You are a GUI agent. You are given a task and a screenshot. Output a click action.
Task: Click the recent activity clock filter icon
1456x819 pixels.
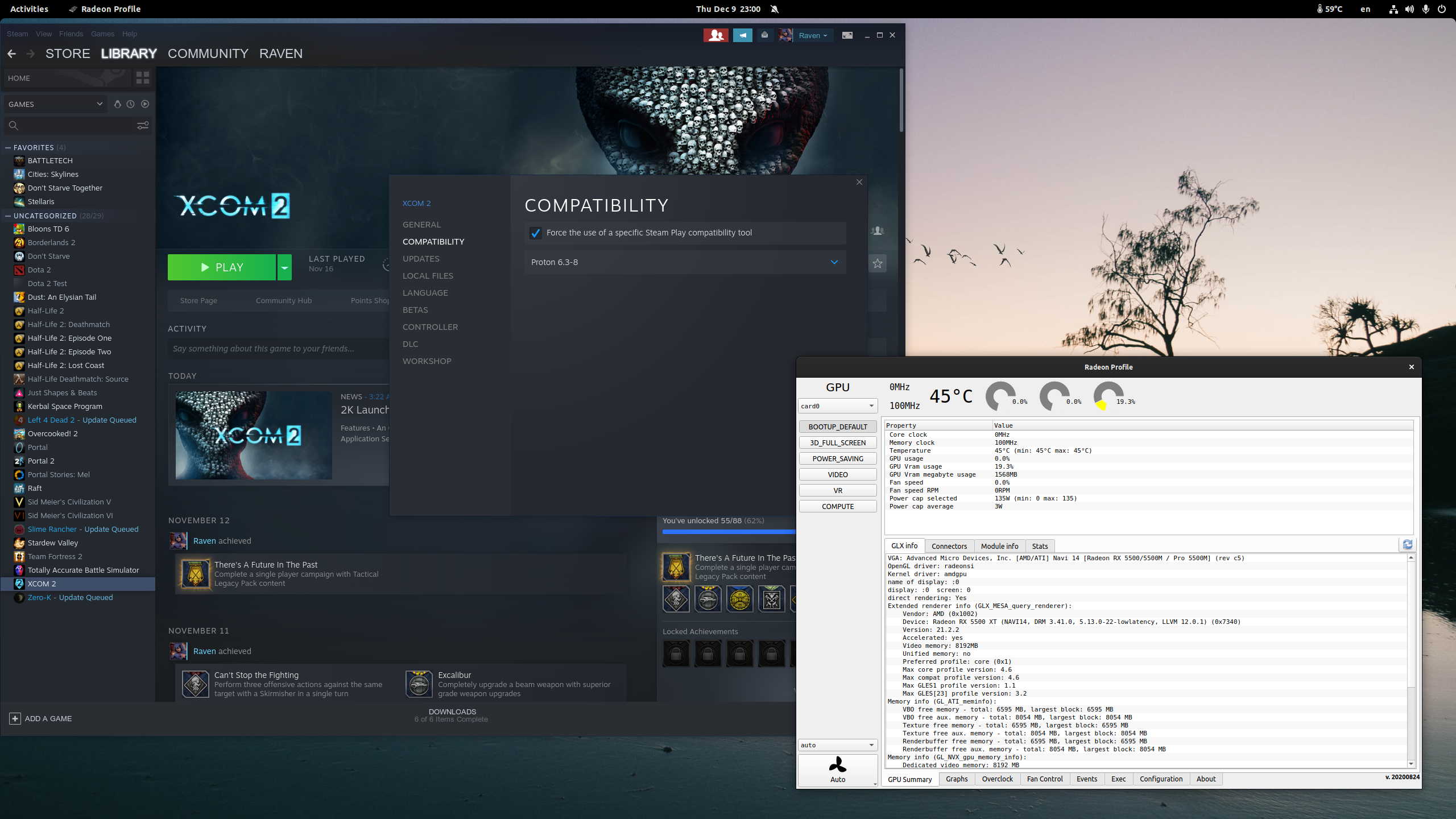[x=131, y=104]
